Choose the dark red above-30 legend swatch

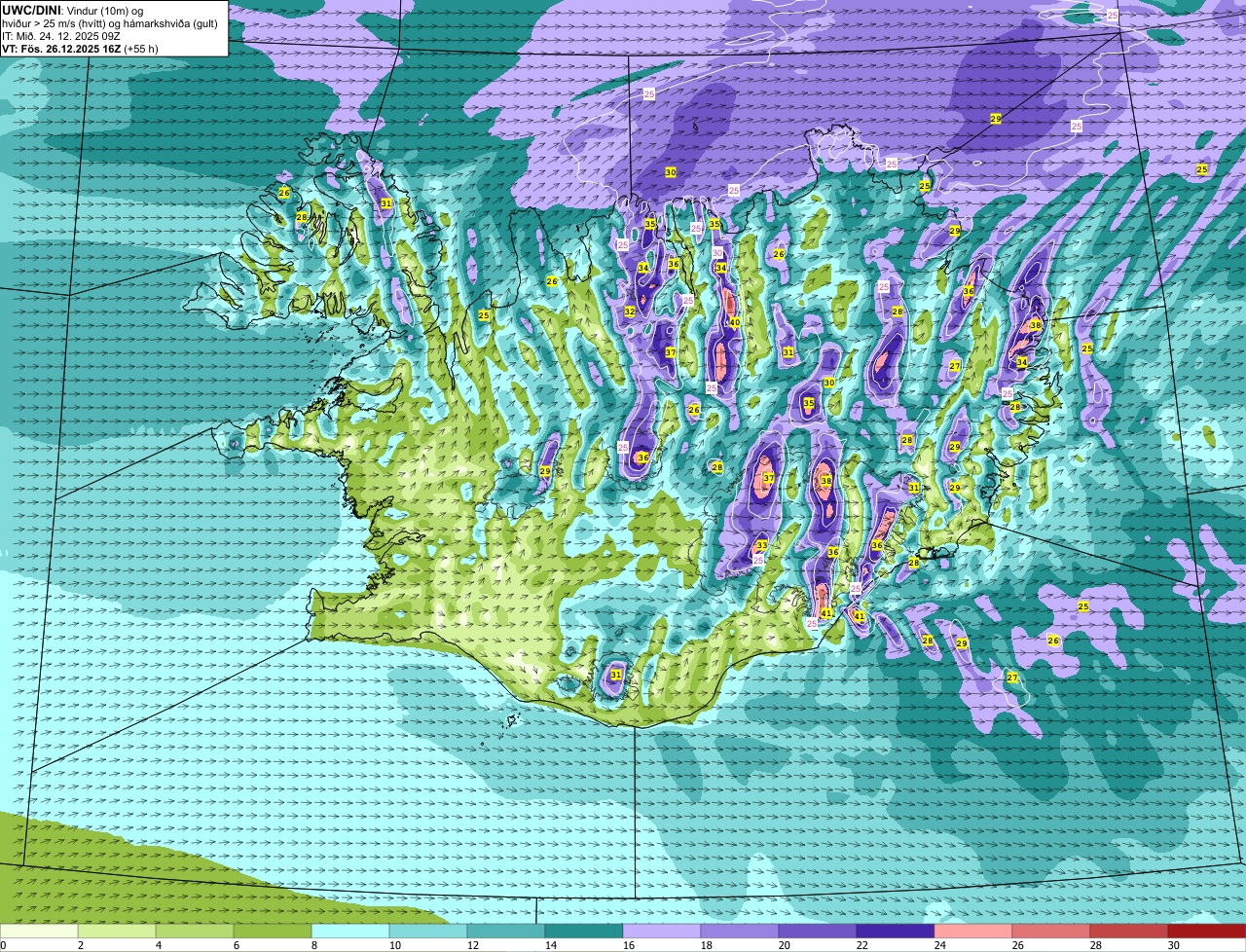[1207, 931]
